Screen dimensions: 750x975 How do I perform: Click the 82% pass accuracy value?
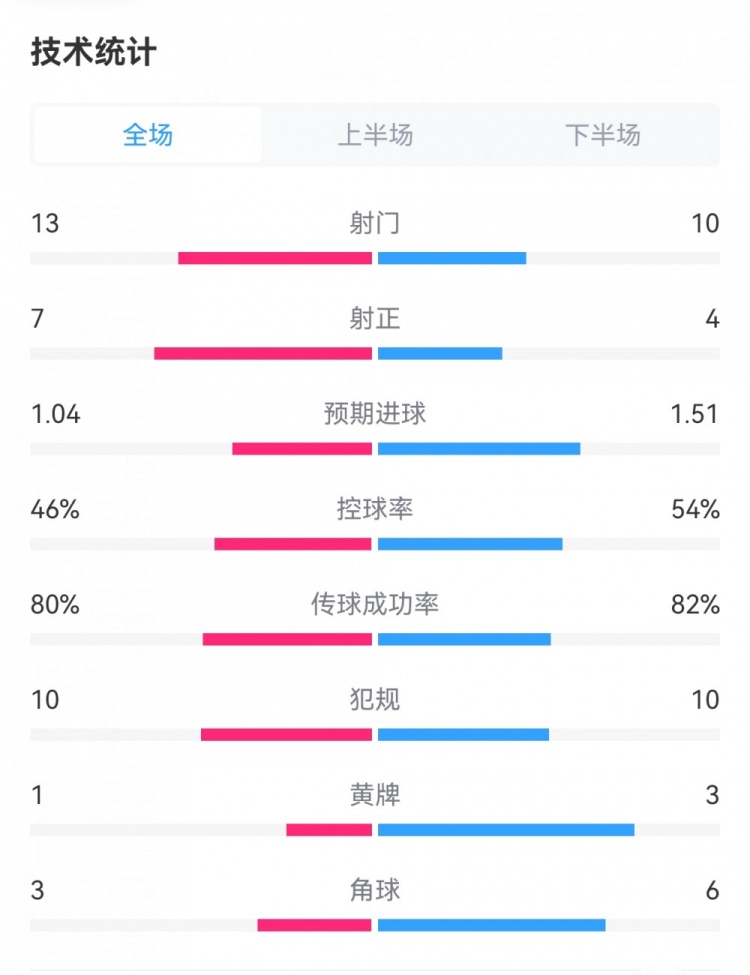pyautogui.click(x=696, y=604)
